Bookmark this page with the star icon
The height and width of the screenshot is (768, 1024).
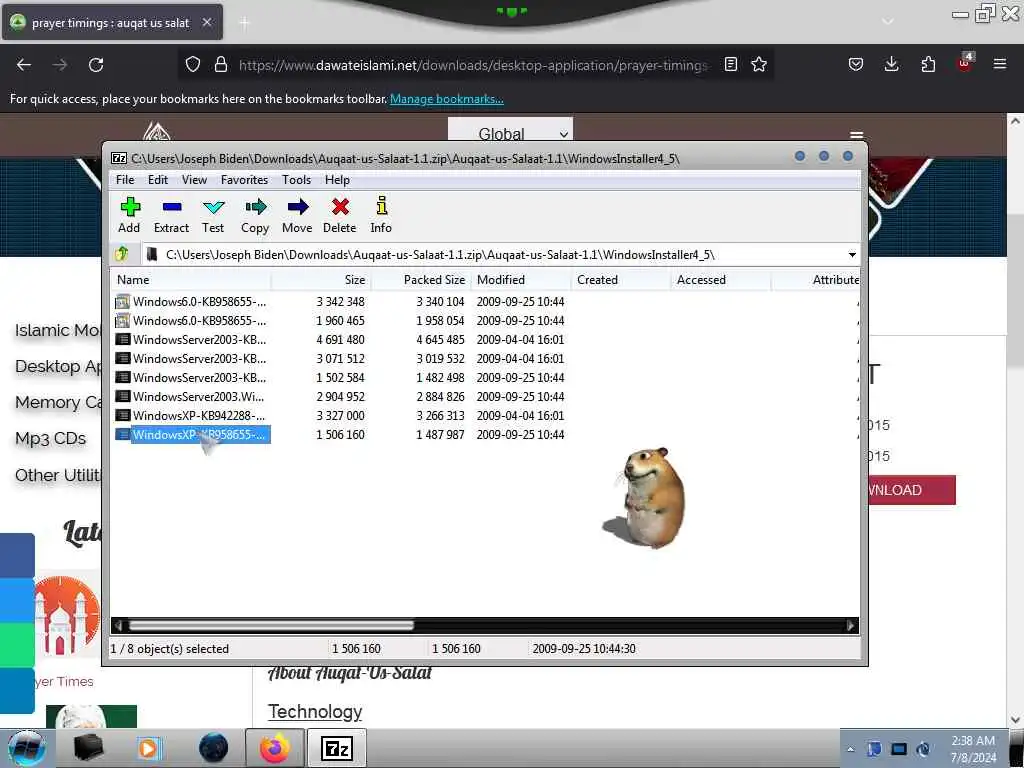758,64
